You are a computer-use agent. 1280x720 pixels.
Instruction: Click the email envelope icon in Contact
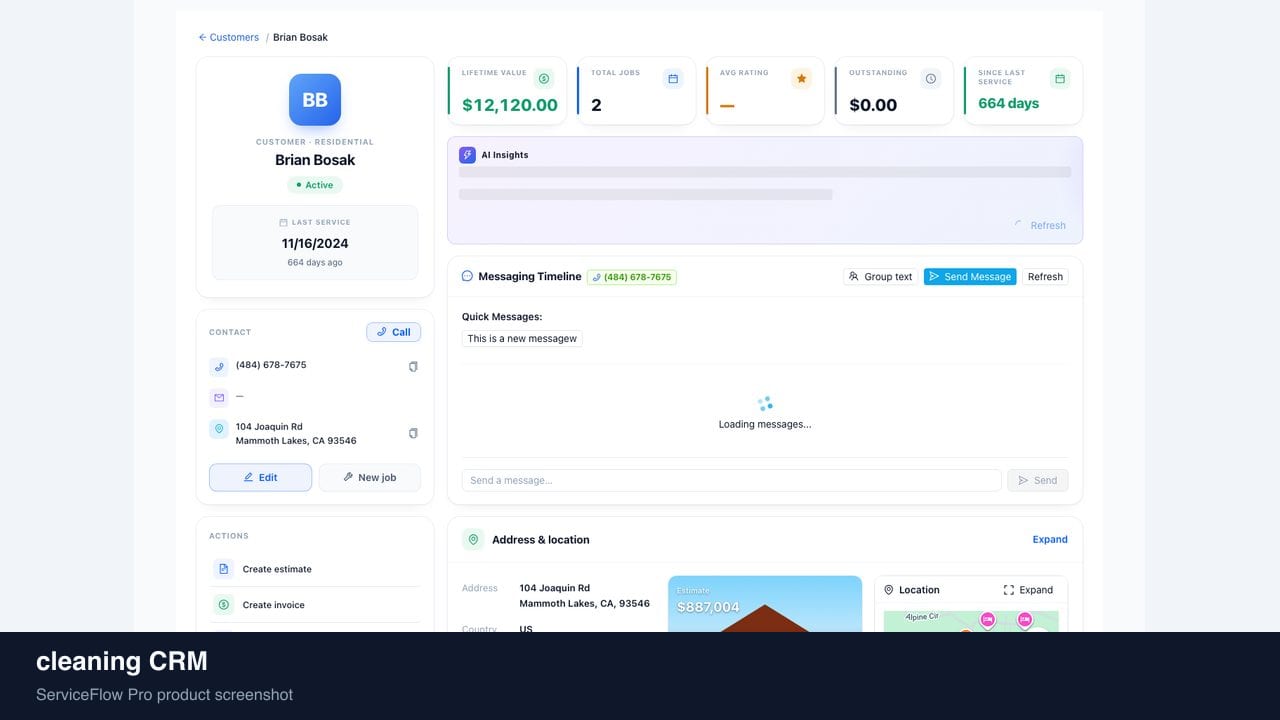219,397
